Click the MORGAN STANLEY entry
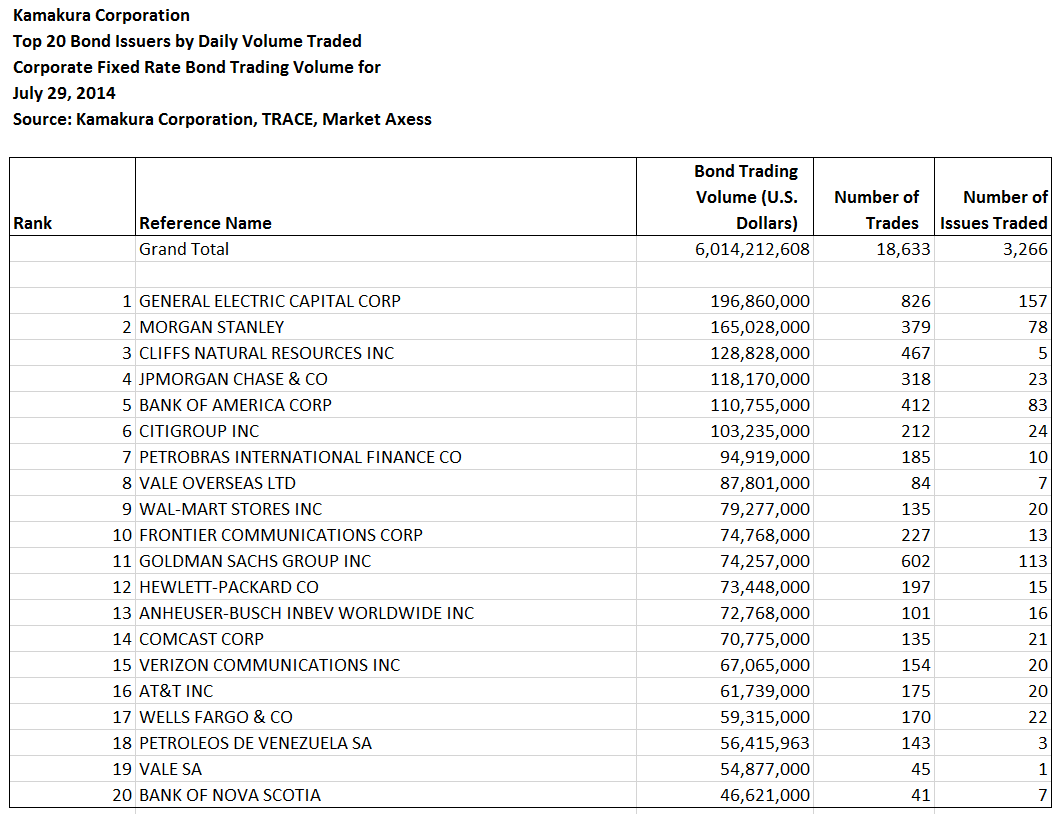1064x814 pixels. [209, 327]
